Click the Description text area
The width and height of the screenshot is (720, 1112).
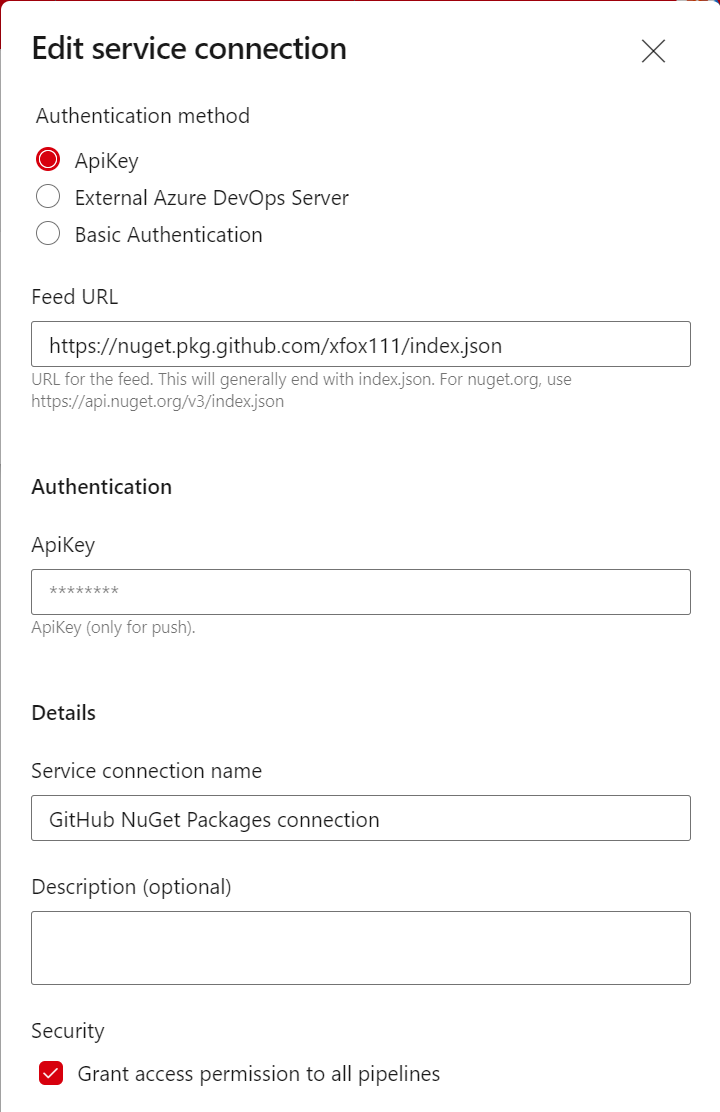pyautogui.click(x=360, y=947)
